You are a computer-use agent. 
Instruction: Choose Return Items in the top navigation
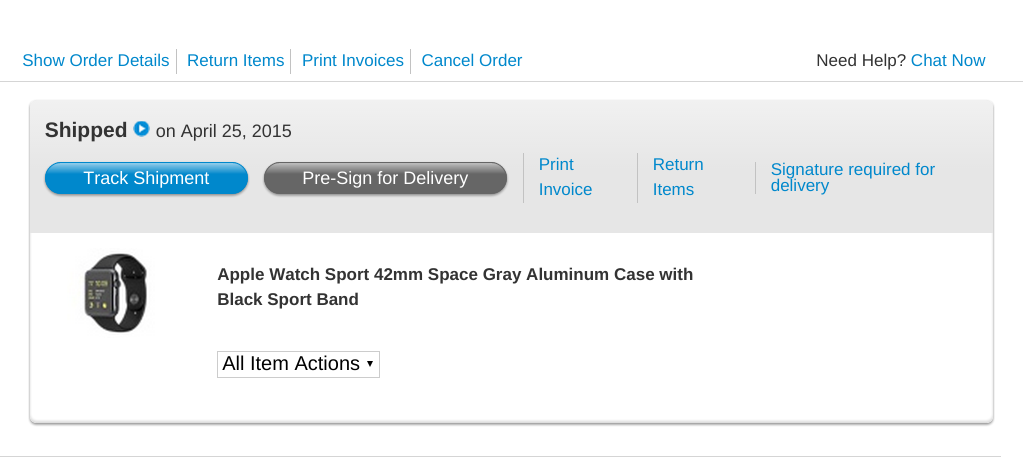pyautogui.click(x=236, y=61)
